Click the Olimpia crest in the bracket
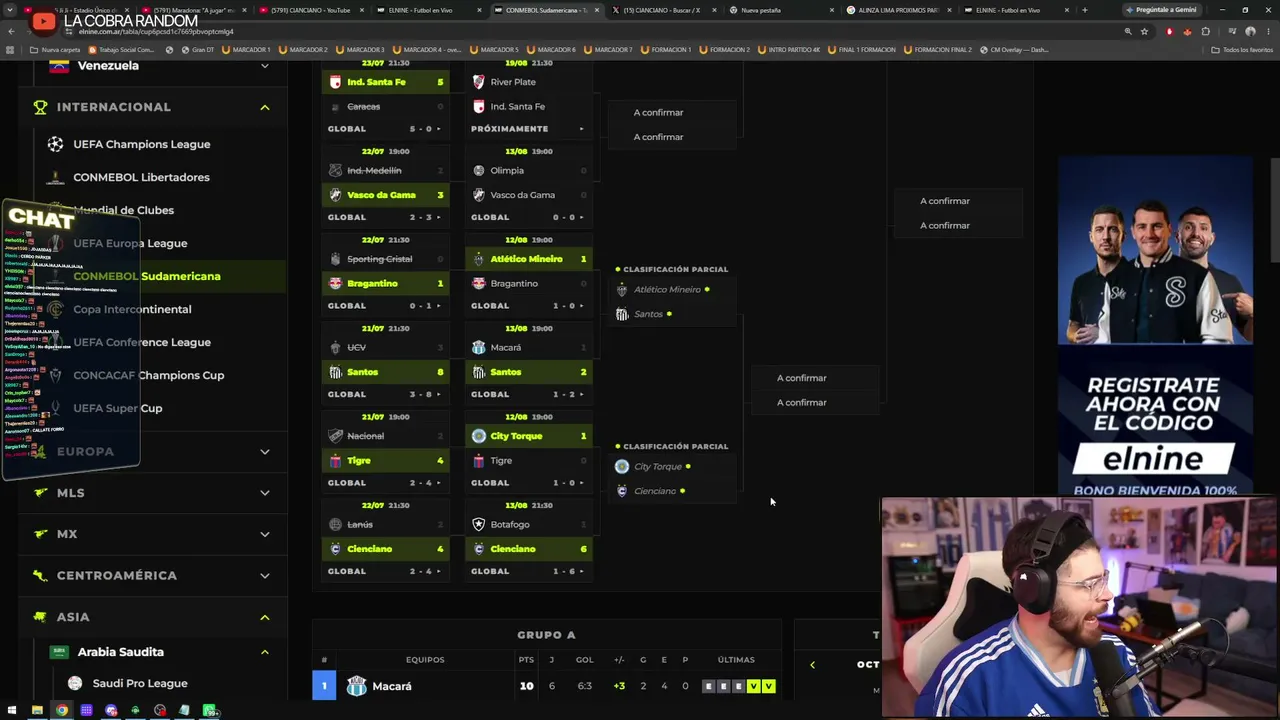Viewport: 1280px width, 720px height. tap(479, 170)
